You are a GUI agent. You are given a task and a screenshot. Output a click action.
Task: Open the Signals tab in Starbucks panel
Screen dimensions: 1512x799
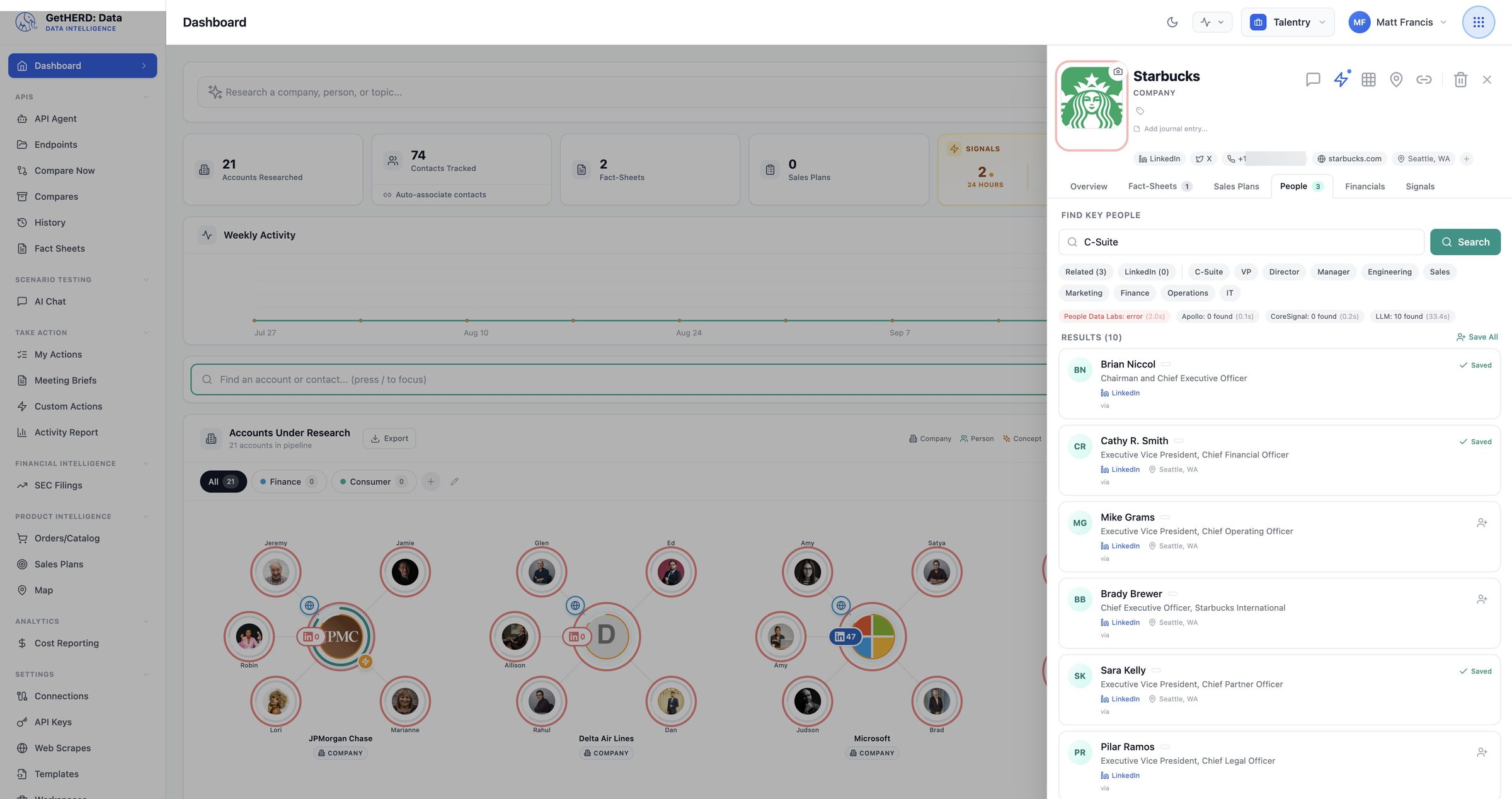[x=1419, y=187]
